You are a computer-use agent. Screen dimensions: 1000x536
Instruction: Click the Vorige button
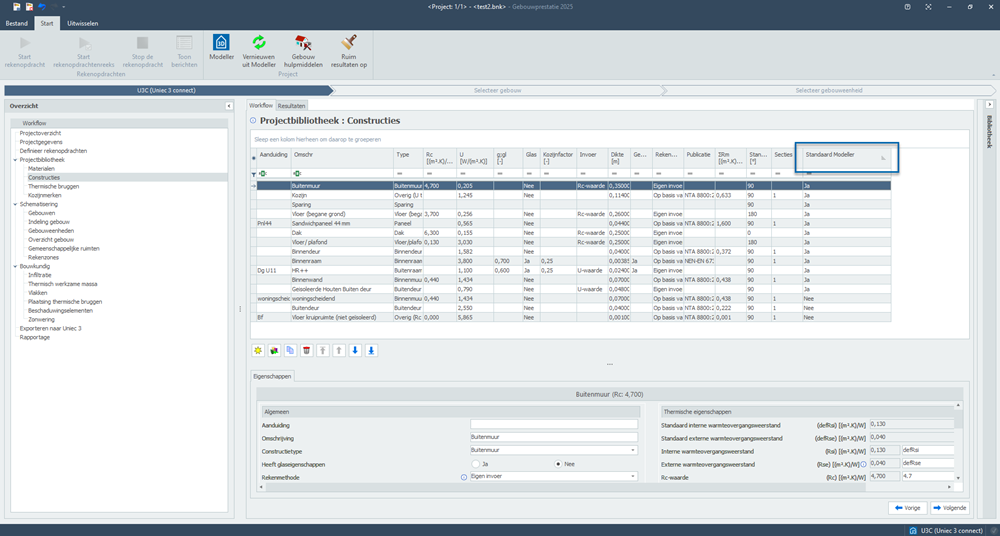coord(909,508)
